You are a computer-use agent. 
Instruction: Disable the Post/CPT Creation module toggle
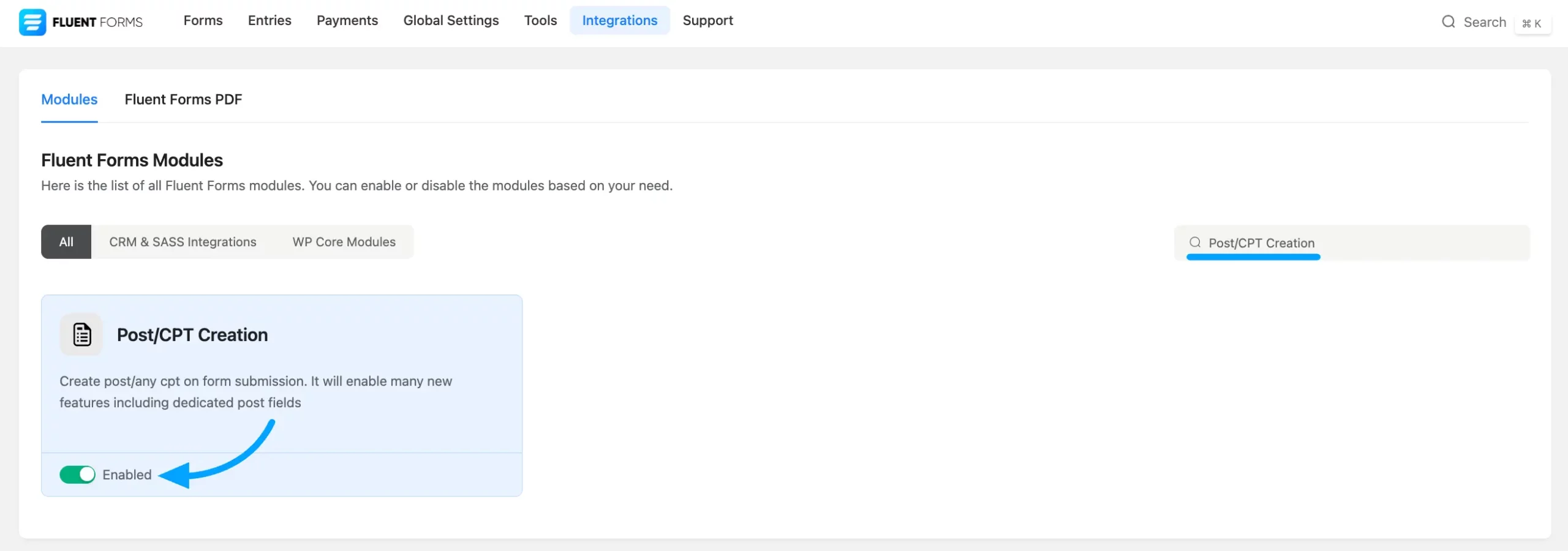pos(77,474)
